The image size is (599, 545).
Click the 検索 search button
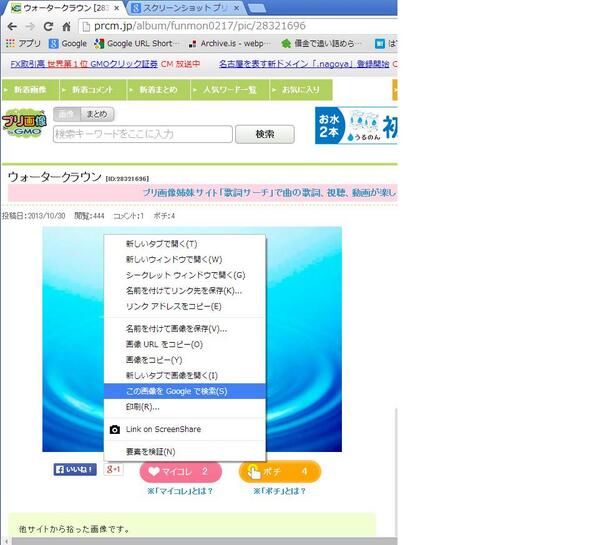coord(265,134)
